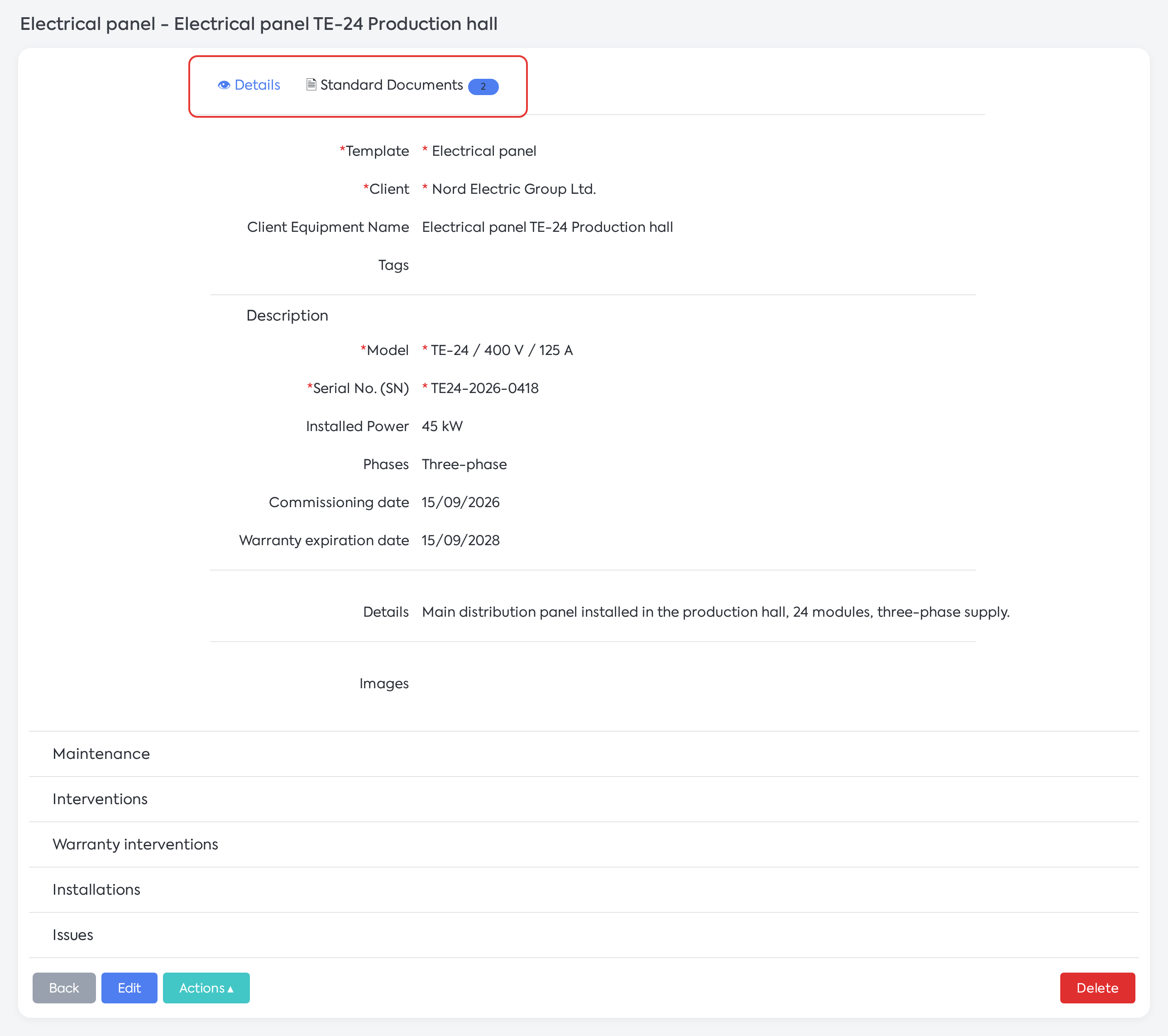Screen dimensions: 1168x1036
Task: Click the Main distribution panel details text
Action: coord(716,612)
